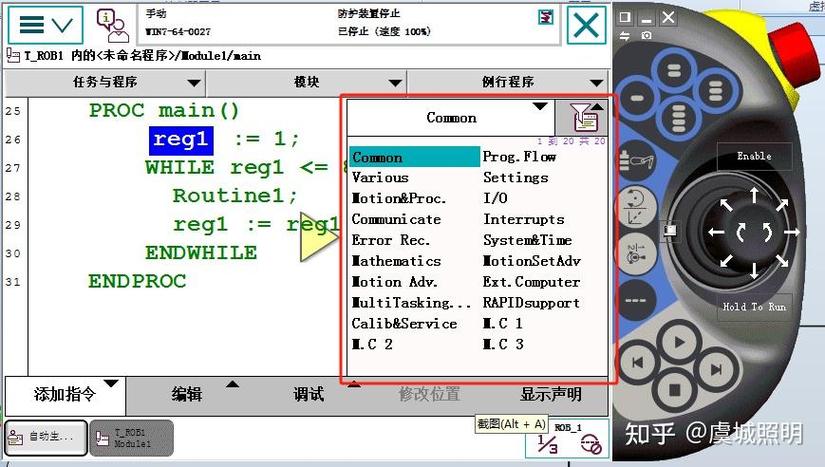Toggle axis 1-3/4-6 motion mode key
The image size is (825, 467).
coord(636,254)
